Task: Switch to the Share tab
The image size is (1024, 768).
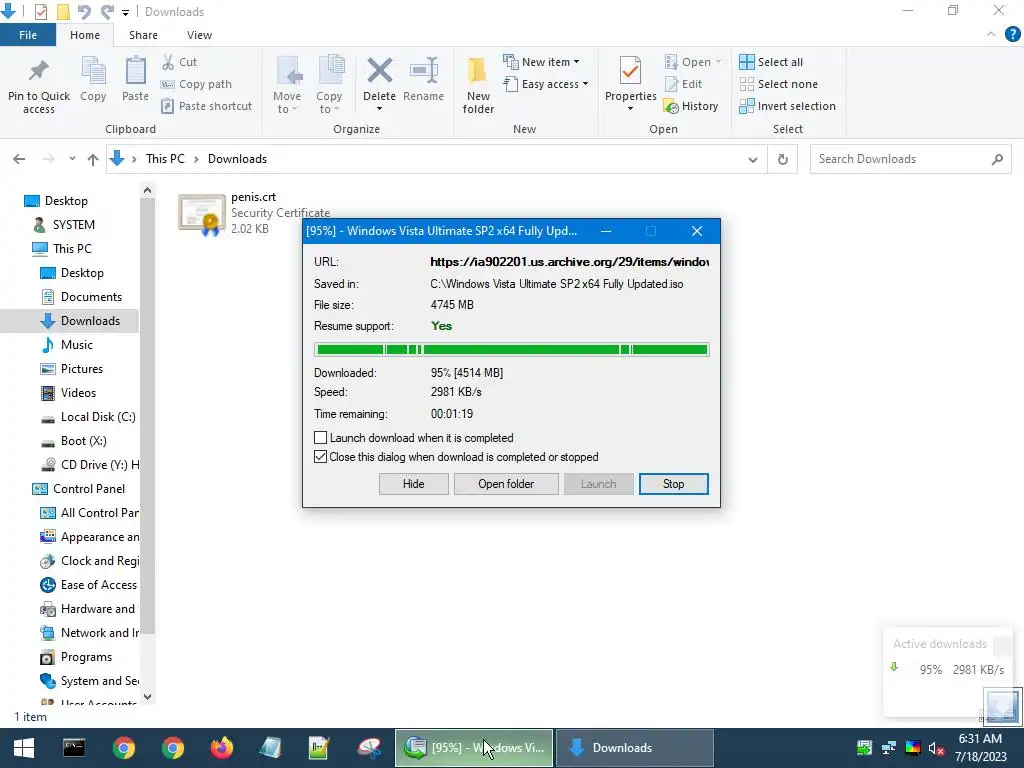Action: click(x=143, y=35)
